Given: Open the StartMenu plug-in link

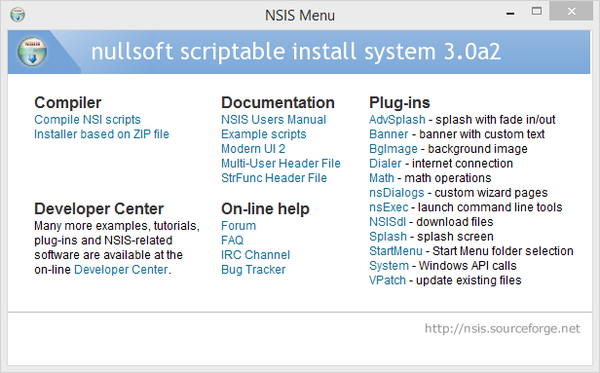Looking at the screenshot, I should [x=396, y=251].
